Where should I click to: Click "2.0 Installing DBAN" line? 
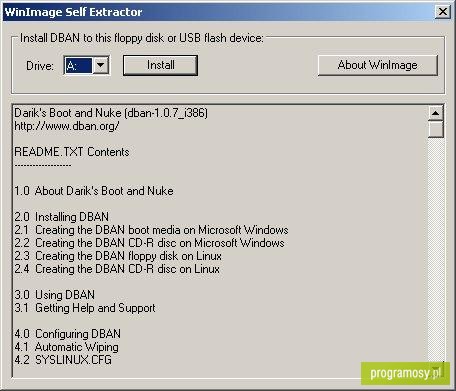coord(61,217)
